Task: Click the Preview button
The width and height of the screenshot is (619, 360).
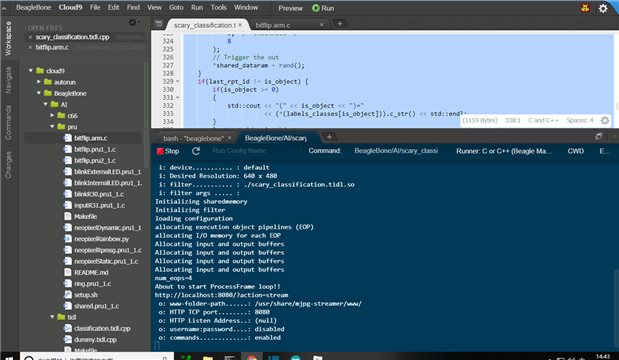Action: (290, 8)
